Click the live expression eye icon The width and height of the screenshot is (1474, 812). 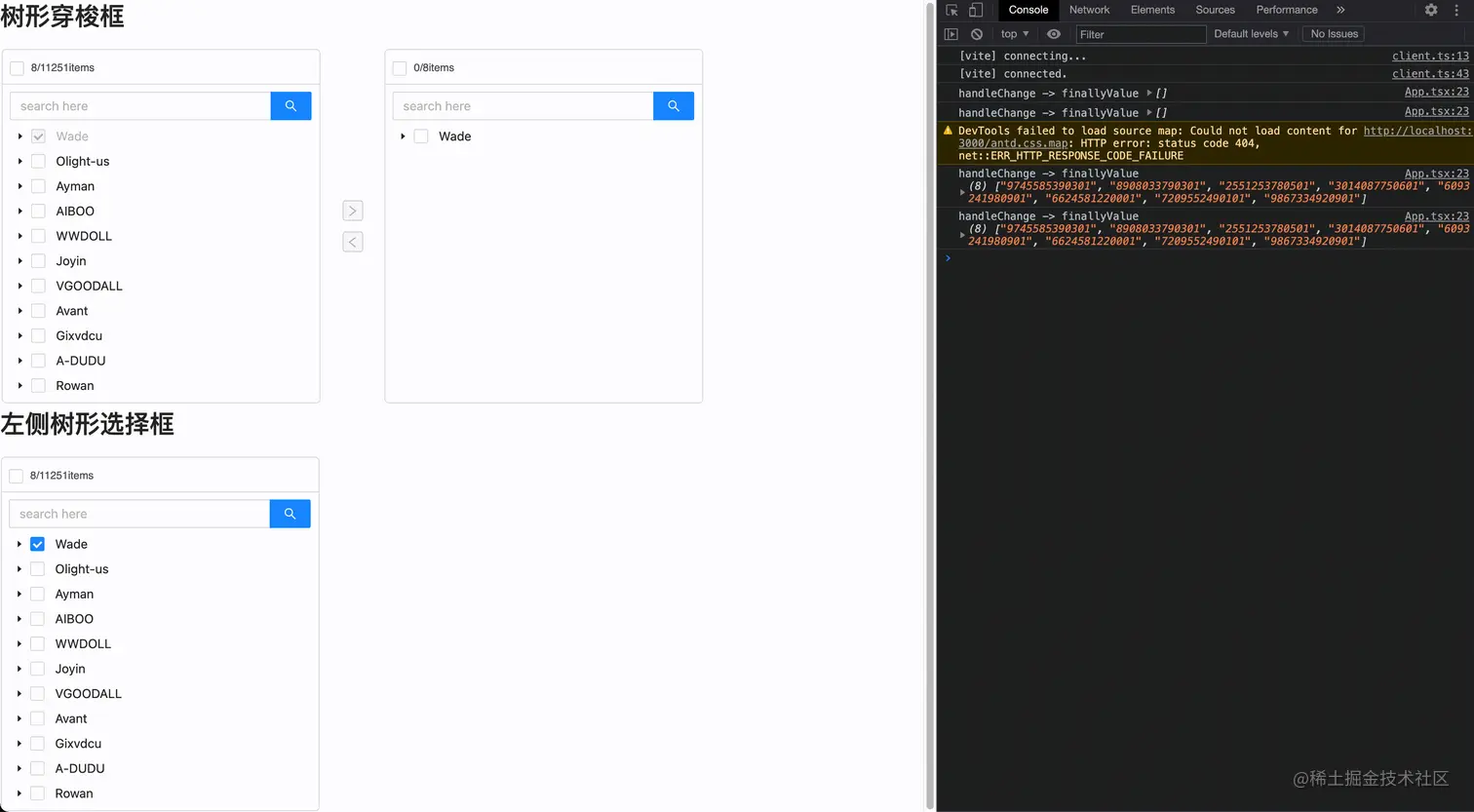(1054, 34)
